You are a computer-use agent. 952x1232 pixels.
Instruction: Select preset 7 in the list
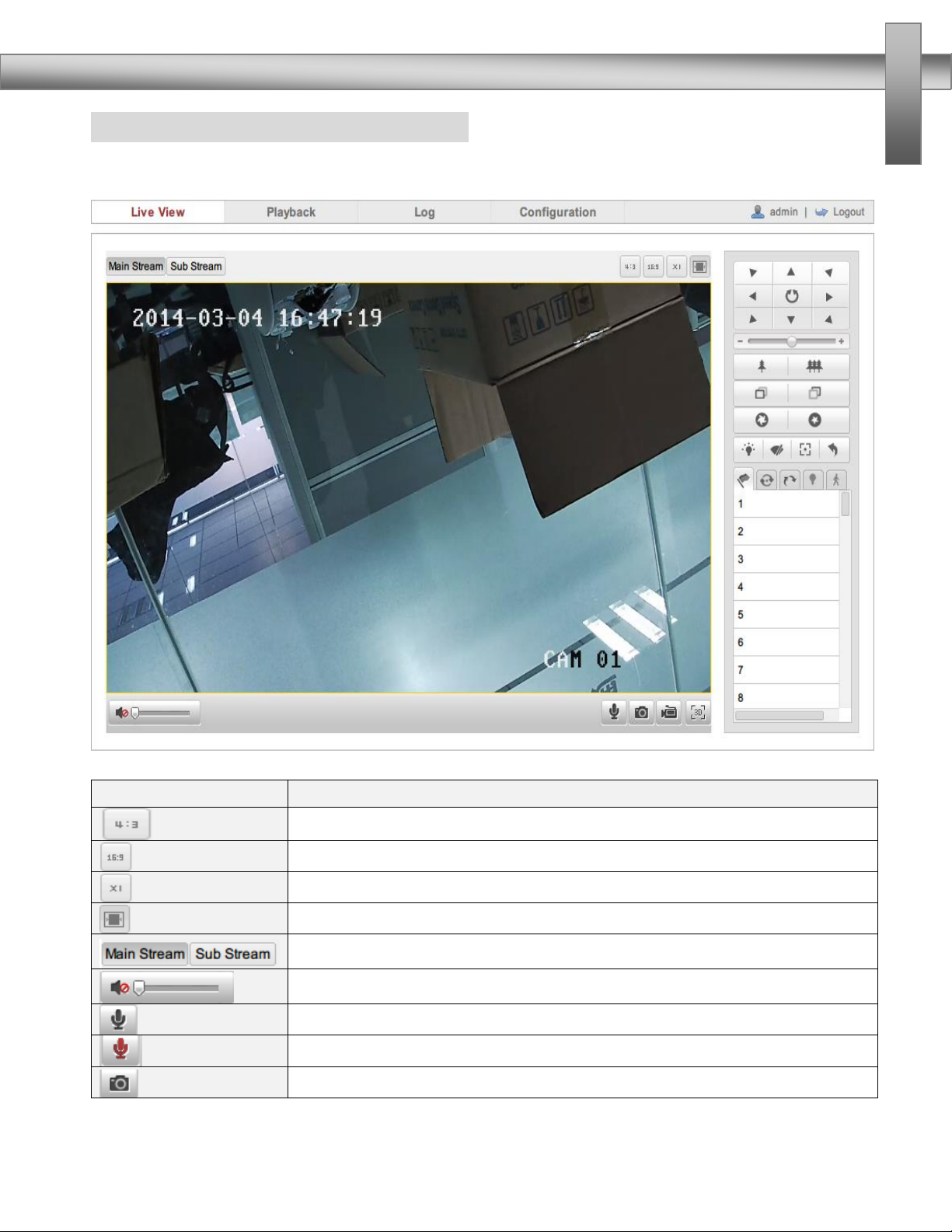point(786,670)
